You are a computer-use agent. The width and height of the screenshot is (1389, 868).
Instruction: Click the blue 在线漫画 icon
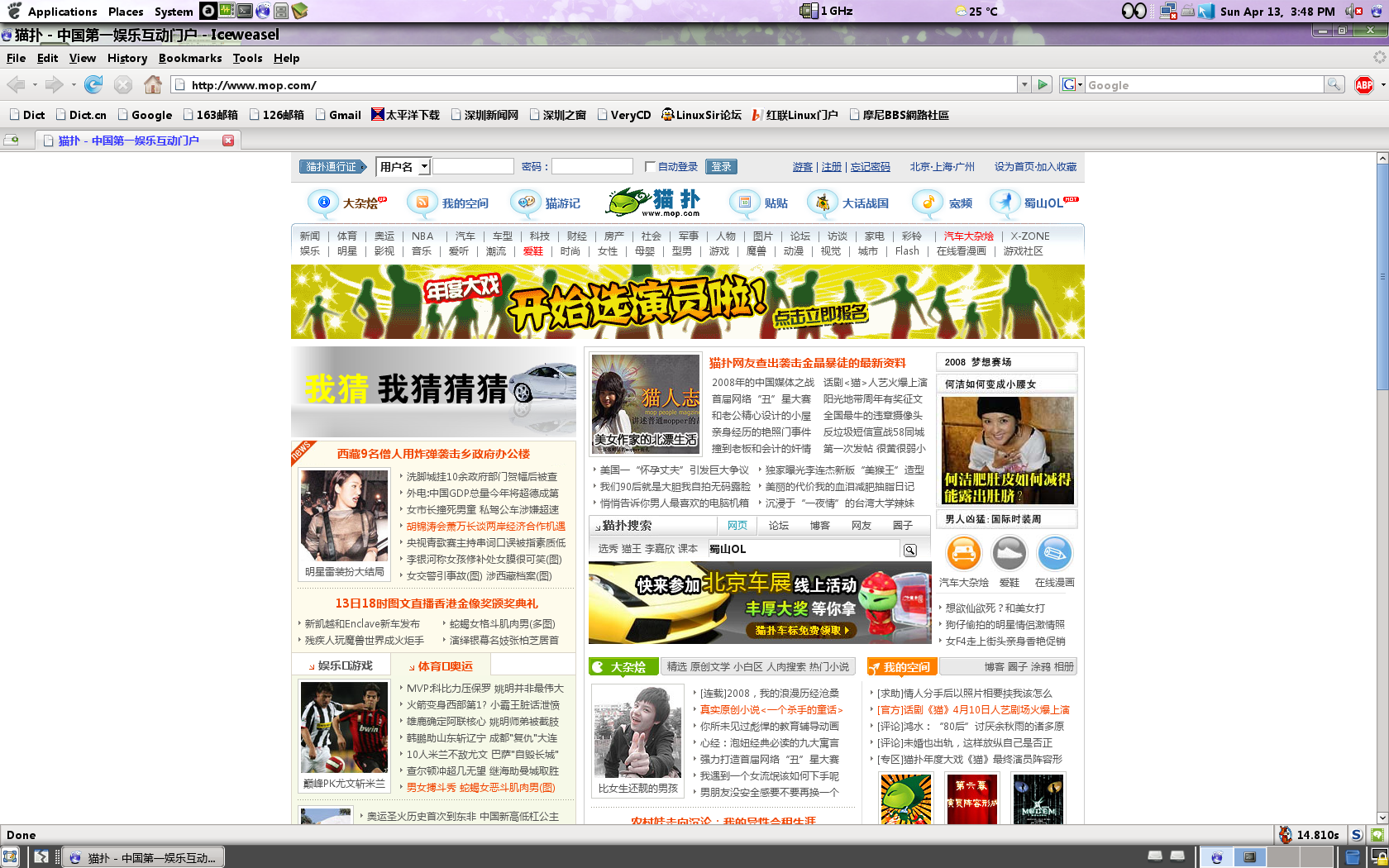(x=1054, y=553)
